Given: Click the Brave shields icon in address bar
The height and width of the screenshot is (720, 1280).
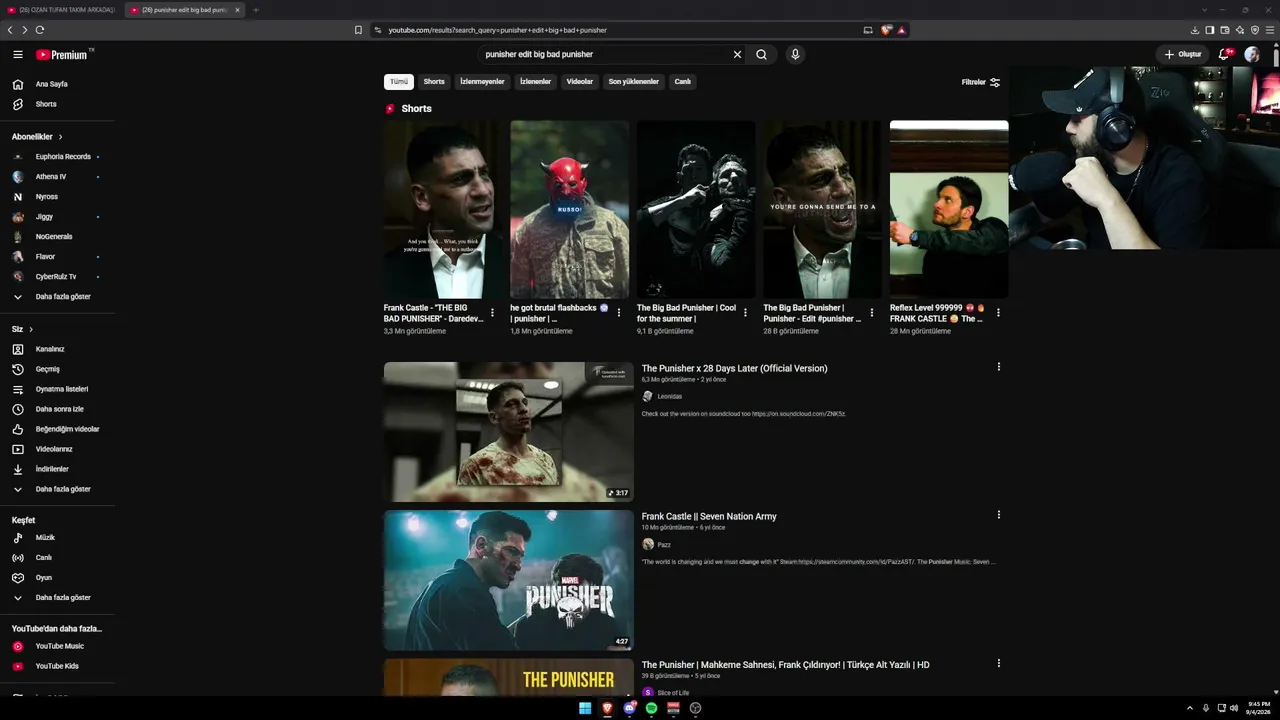Looking at the screenshot, I should (x=886, y=30).
